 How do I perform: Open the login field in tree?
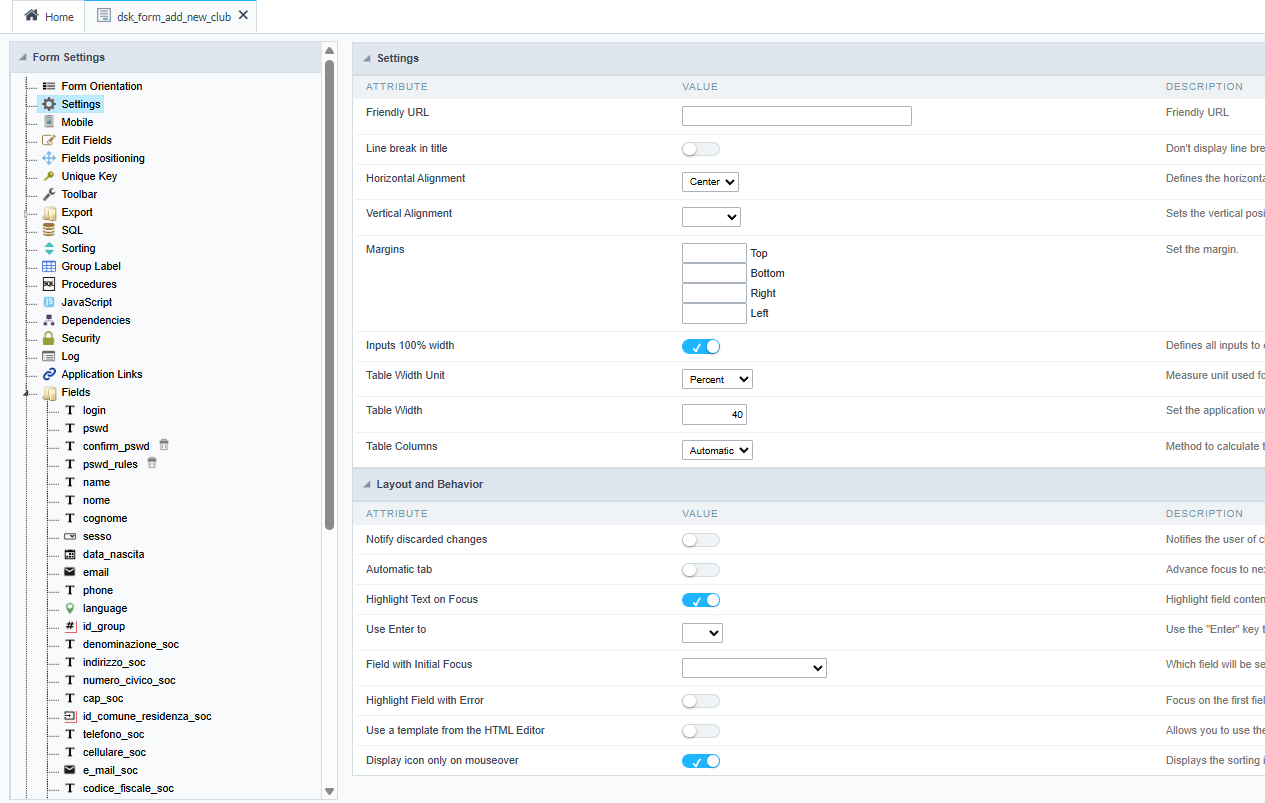click(x=94, y=410)
